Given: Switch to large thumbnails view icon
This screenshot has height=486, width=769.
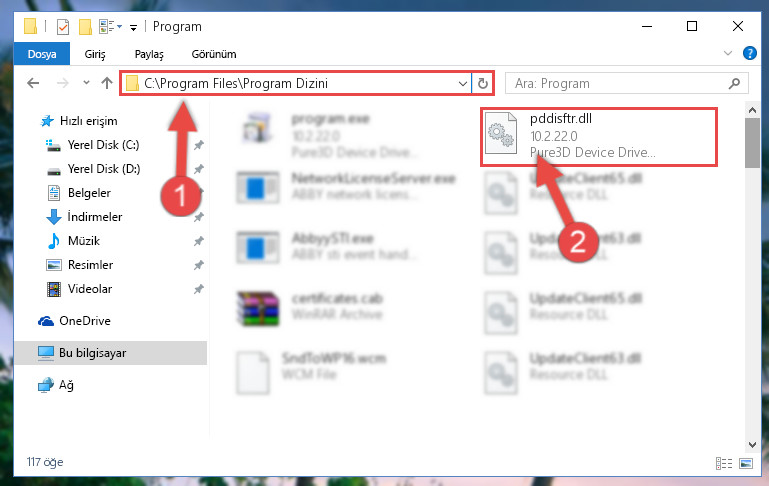Looking at the screenshot, I should 745,463.
